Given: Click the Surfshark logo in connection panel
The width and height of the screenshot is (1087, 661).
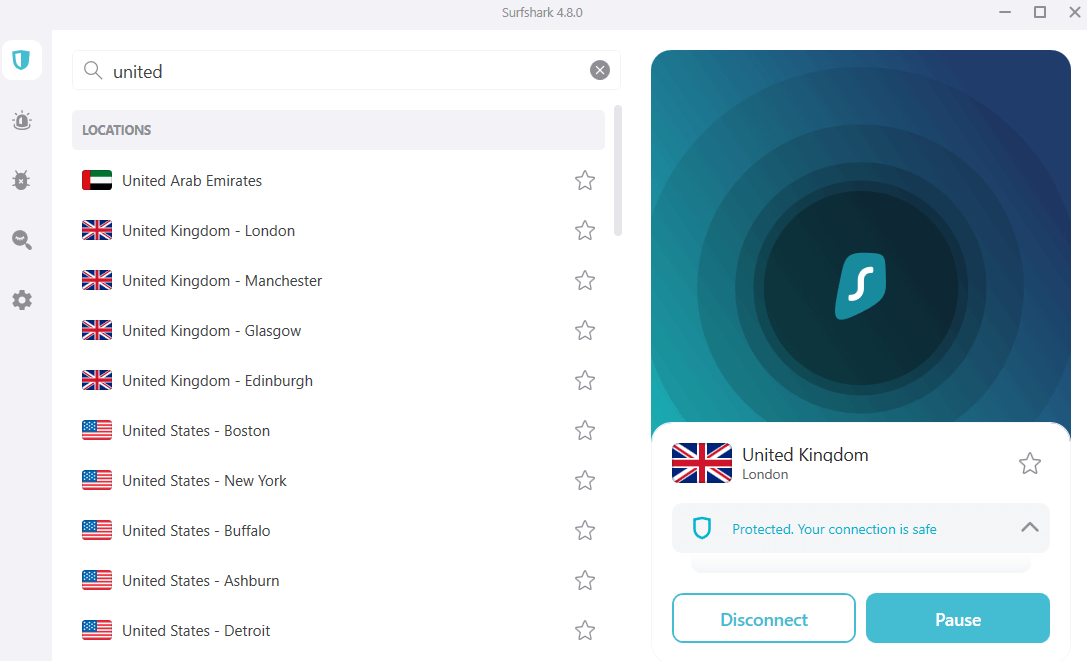Looking at the screenshot, I should (x=860, y=286).
